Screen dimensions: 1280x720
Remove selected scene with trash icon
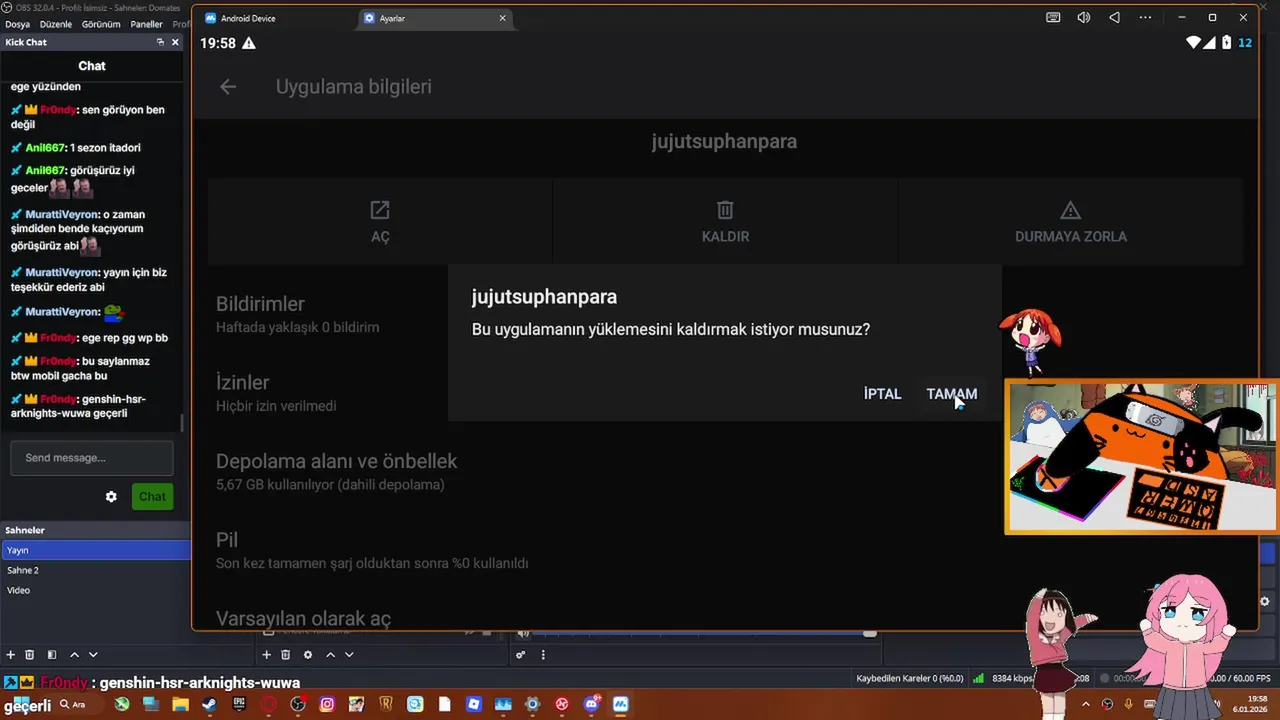30,655
